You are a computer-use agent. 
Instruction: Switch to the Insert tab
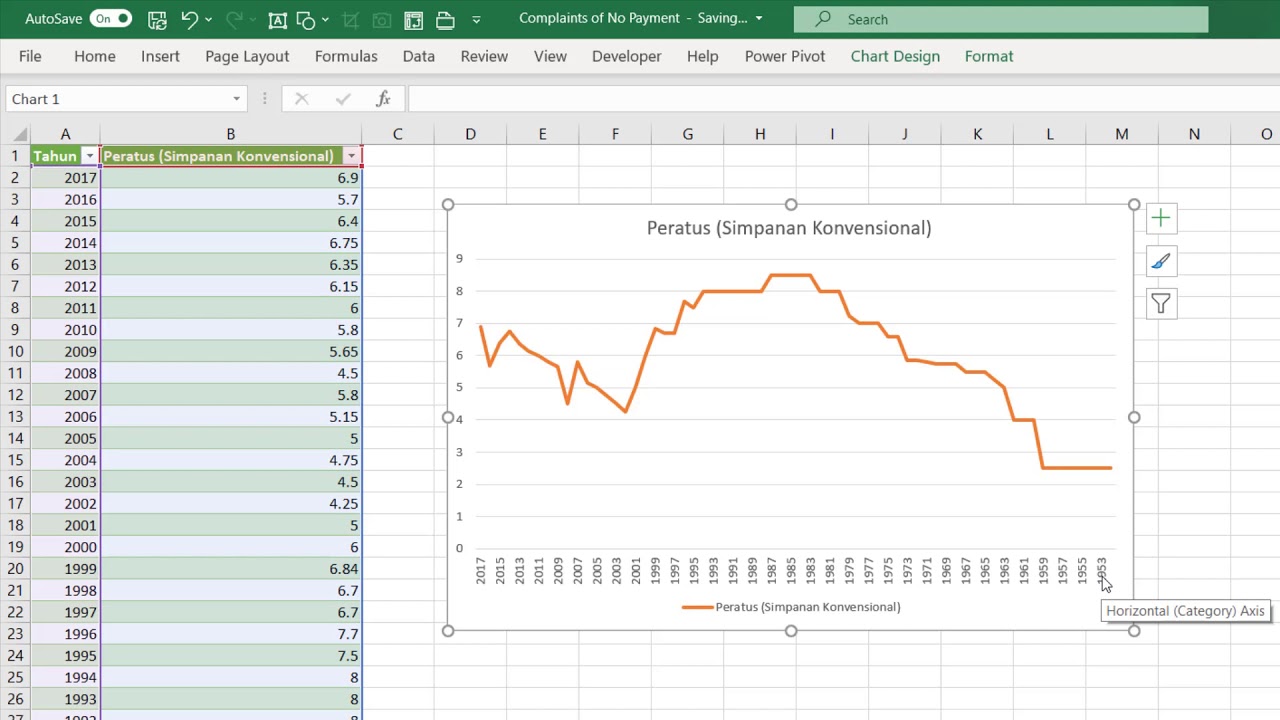pos(160,56)
